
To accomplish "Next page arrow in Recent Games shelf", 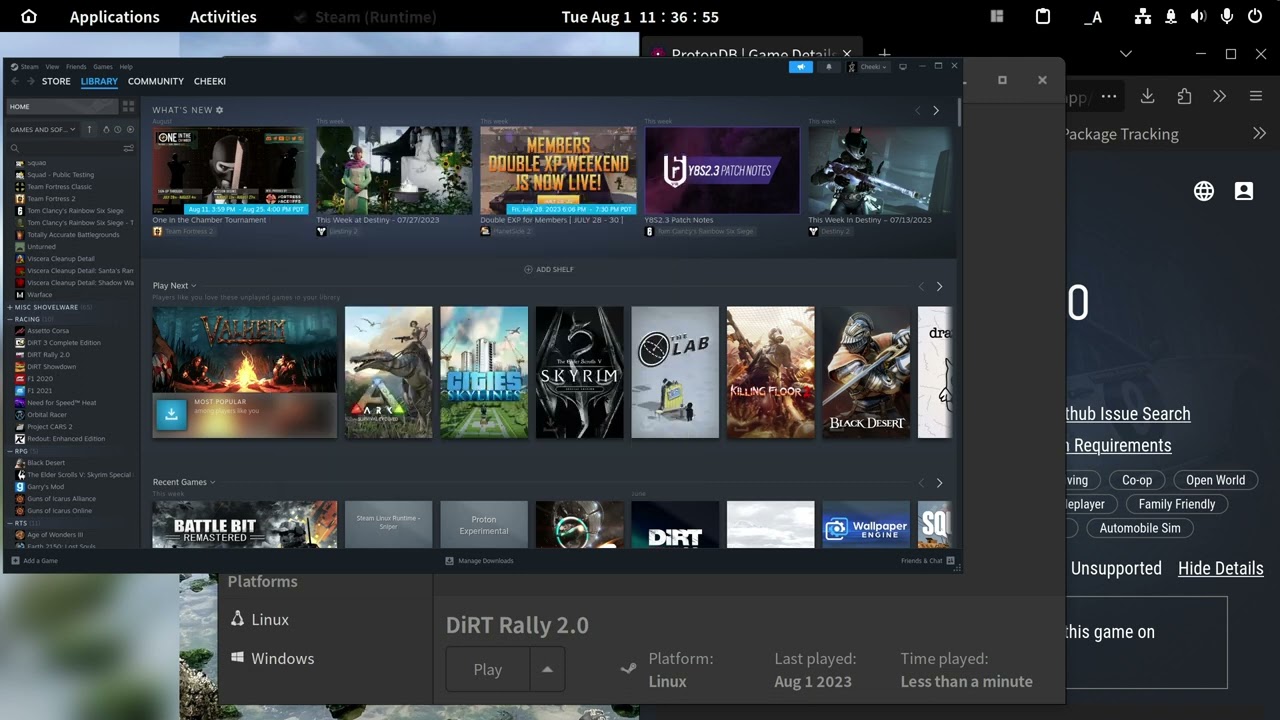I will 939,483.
